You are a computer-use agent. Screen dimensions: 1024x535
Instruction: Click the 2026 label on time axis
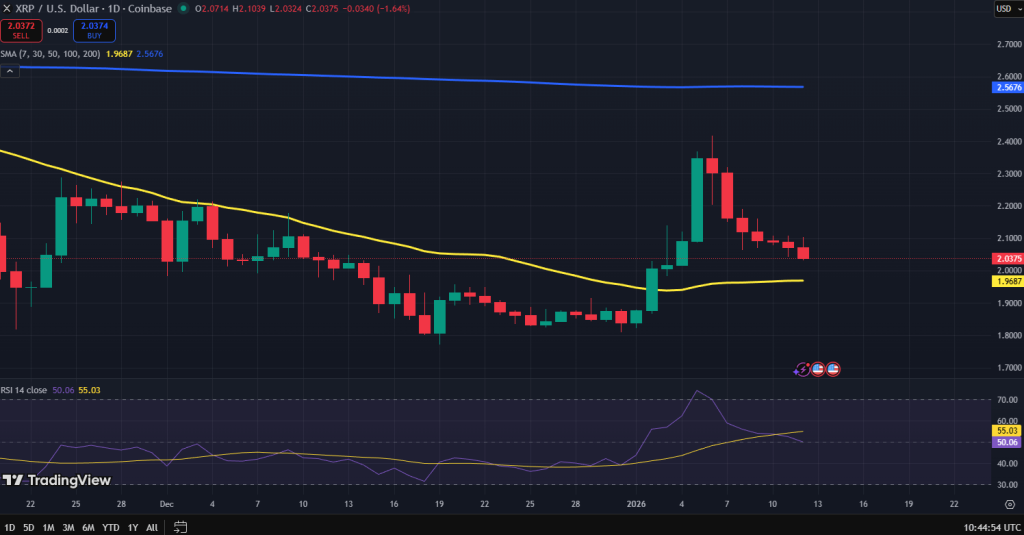coord(636,504)
